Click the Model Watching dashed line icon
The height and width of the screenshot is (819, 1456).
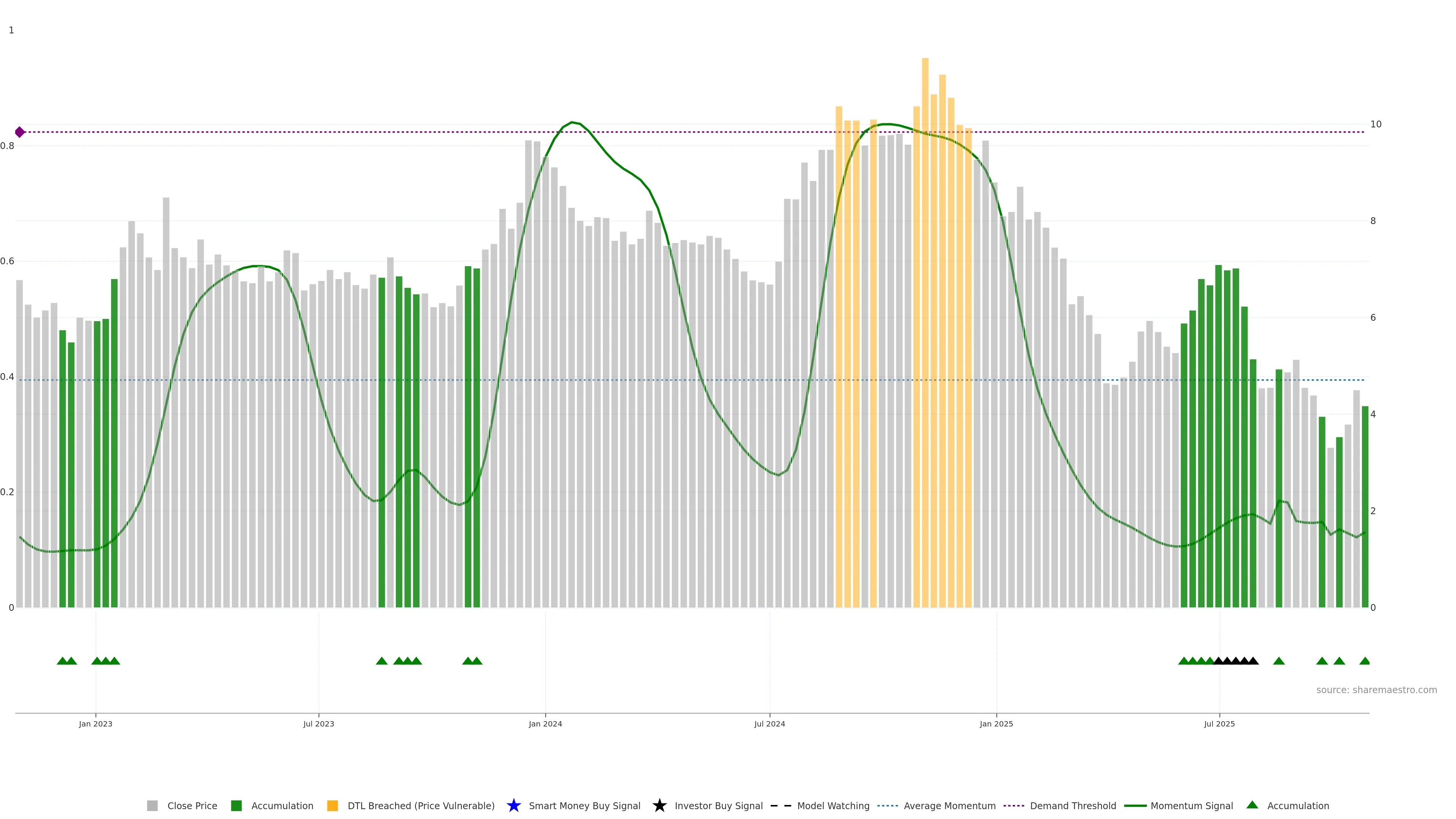(x=781, y=805)
